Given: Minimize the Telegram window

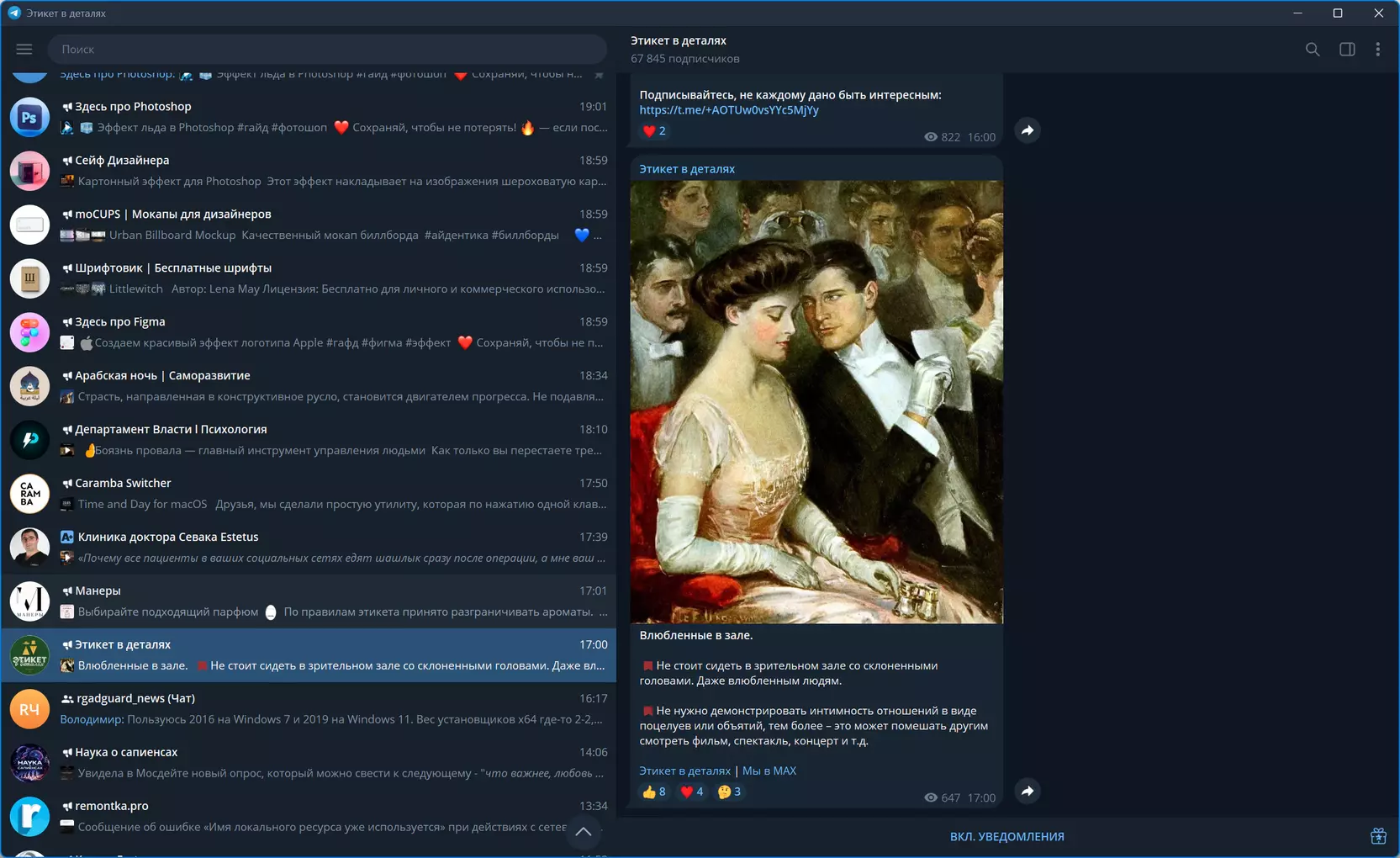Looking at the screenshot, I should tap(1297, 13).
